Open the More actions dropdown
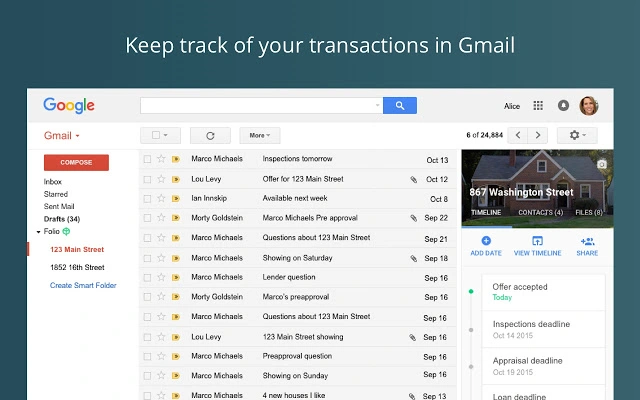The height and width of the screenshot is (400, 640). coord(260,136)
